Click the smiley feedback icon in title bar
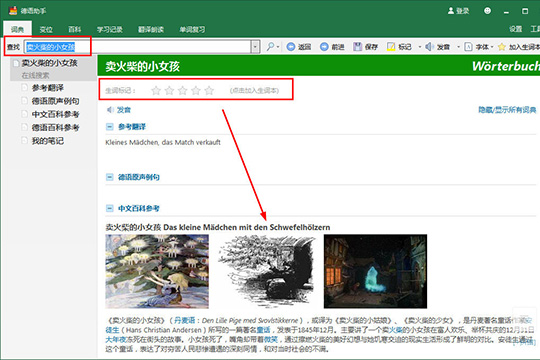This screenshot has height=360, width=540. pos(487,11)
